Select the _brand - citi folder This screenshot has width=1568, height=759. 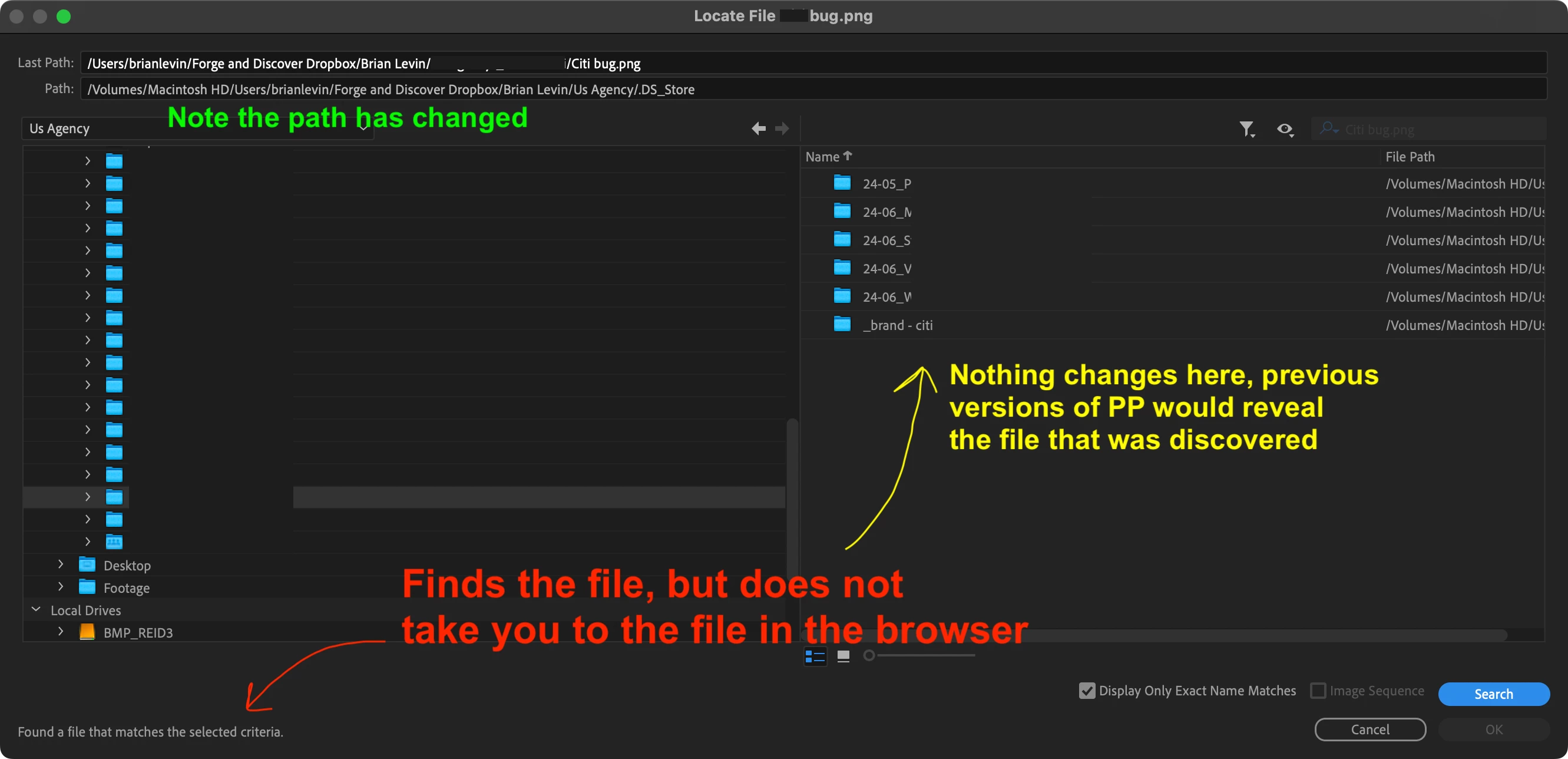(x=897, y=325)
